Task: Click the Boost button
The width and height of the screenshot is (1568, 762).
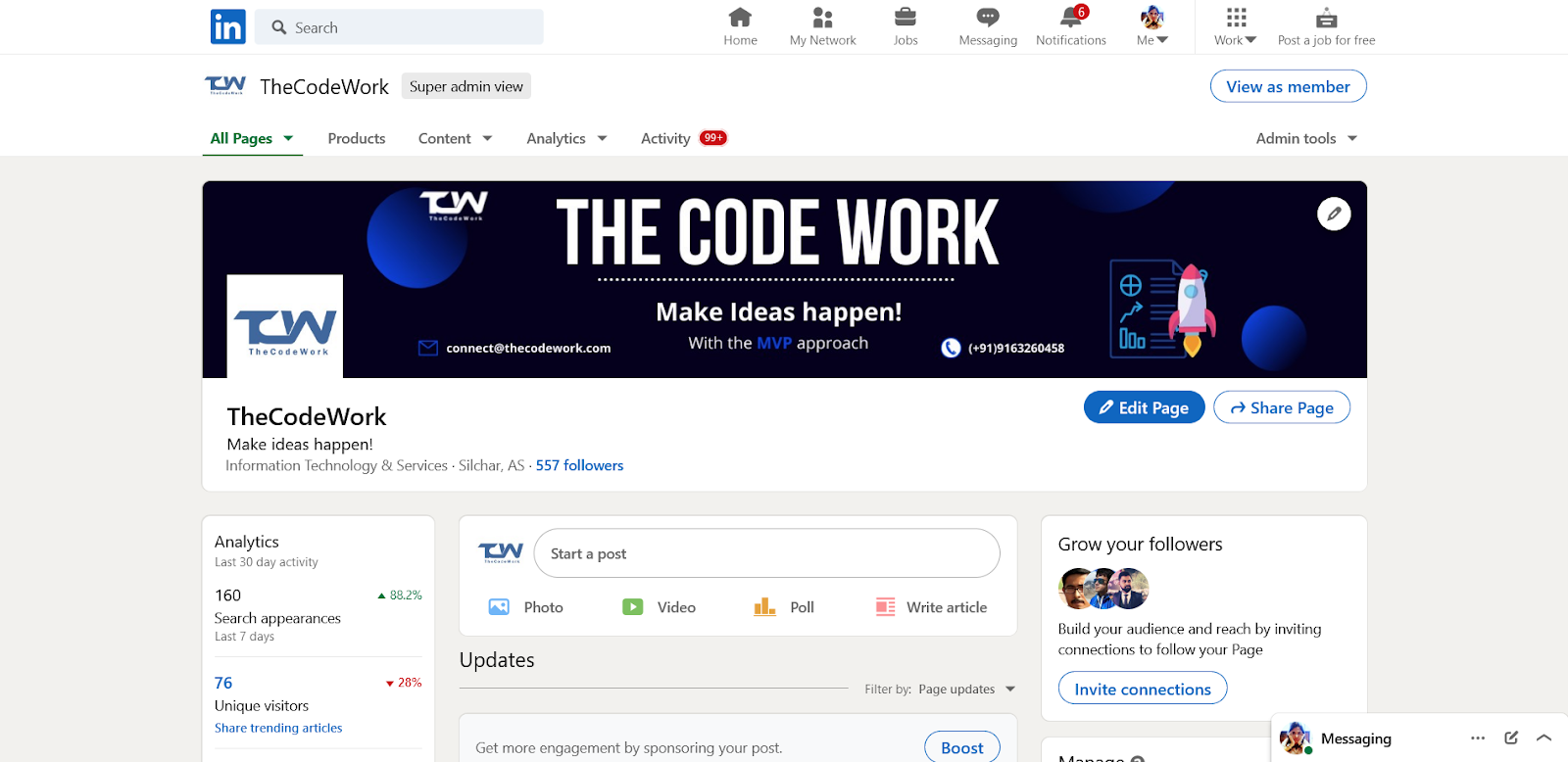Action: click(x=962, y=747)
